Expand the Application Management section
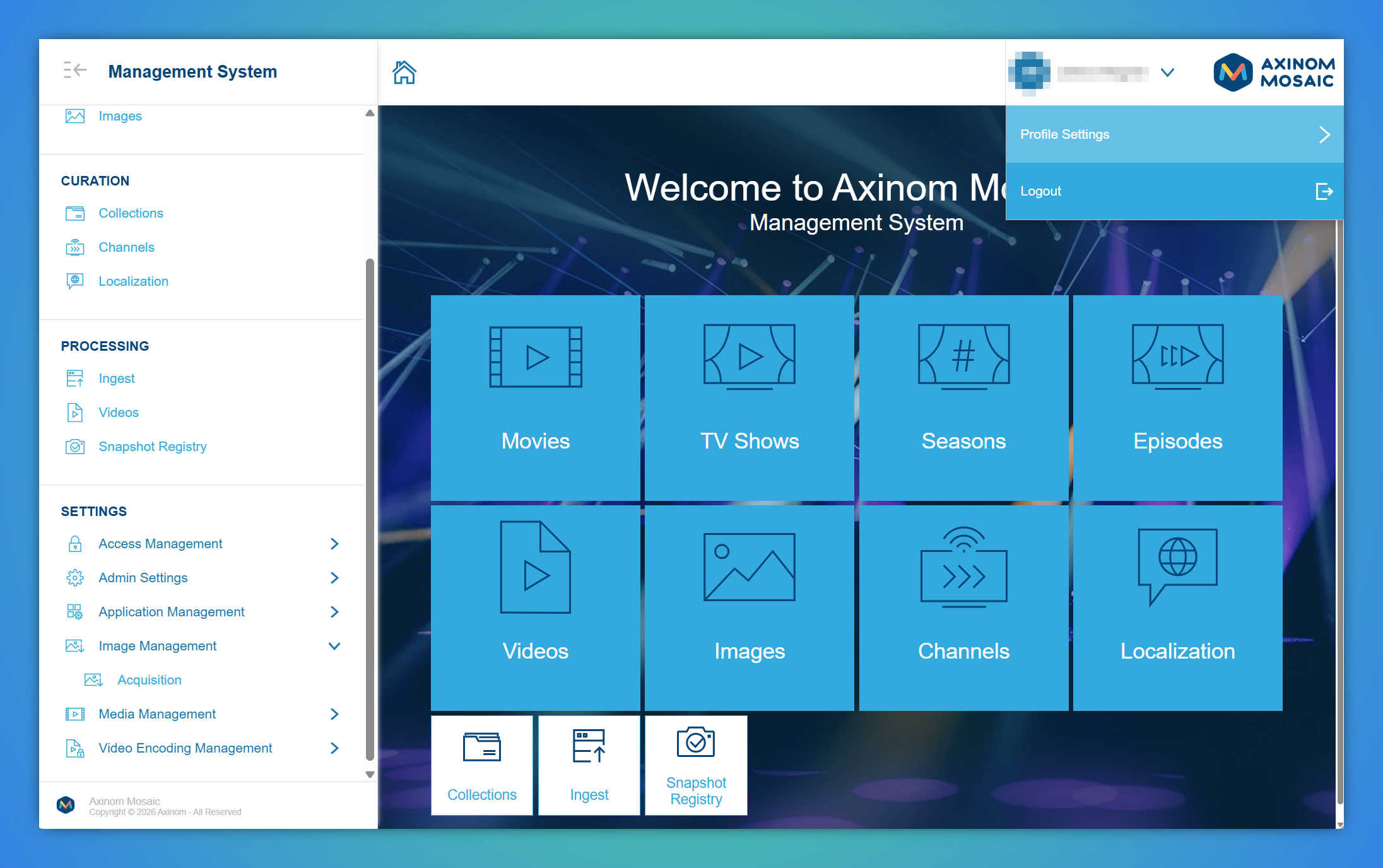The image size is (1383, 868). pyautogui.click(x=334, y=612)
